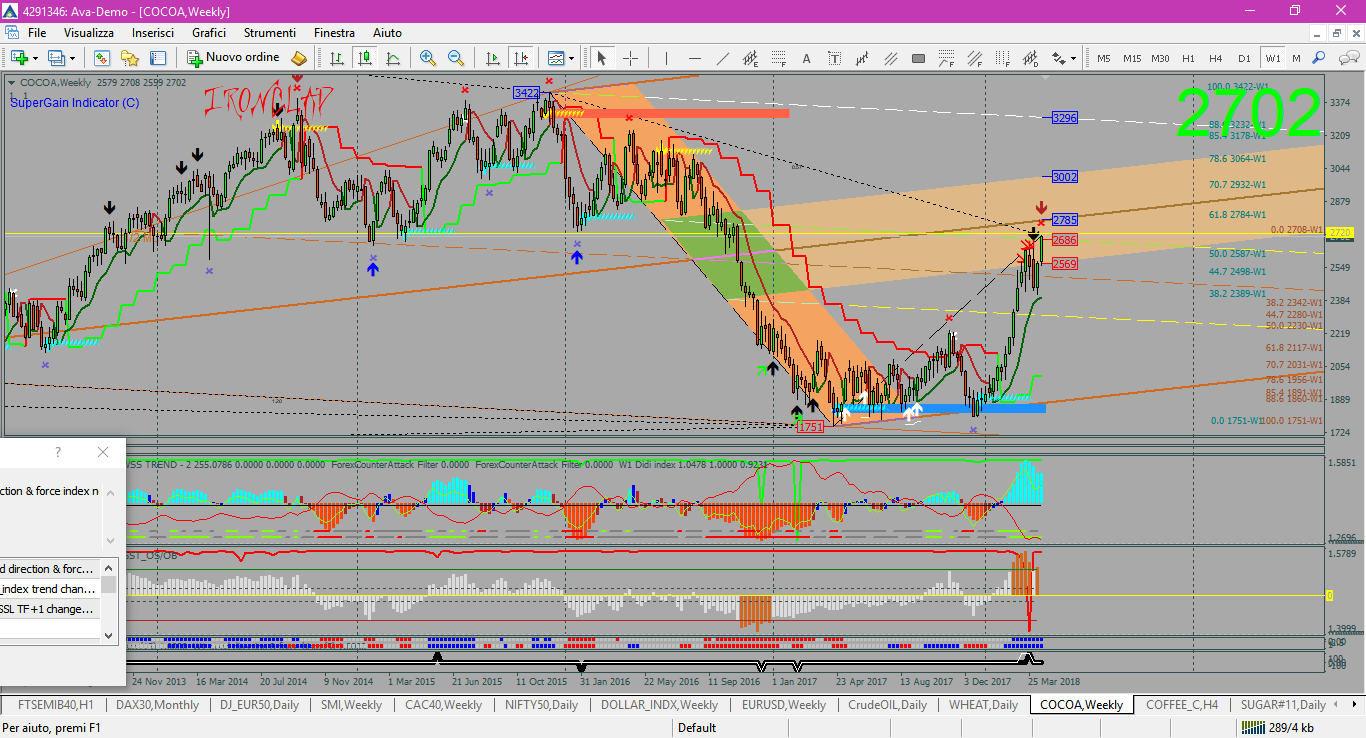Open the templates icon
The width and height of the screenshot is (1366, 738).
coord(555,58)
